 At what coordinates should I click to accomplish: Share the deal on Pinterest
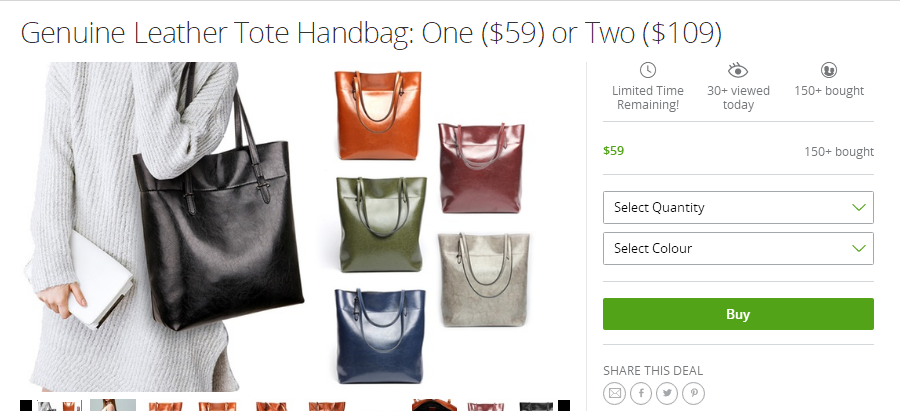pos(693,394)
